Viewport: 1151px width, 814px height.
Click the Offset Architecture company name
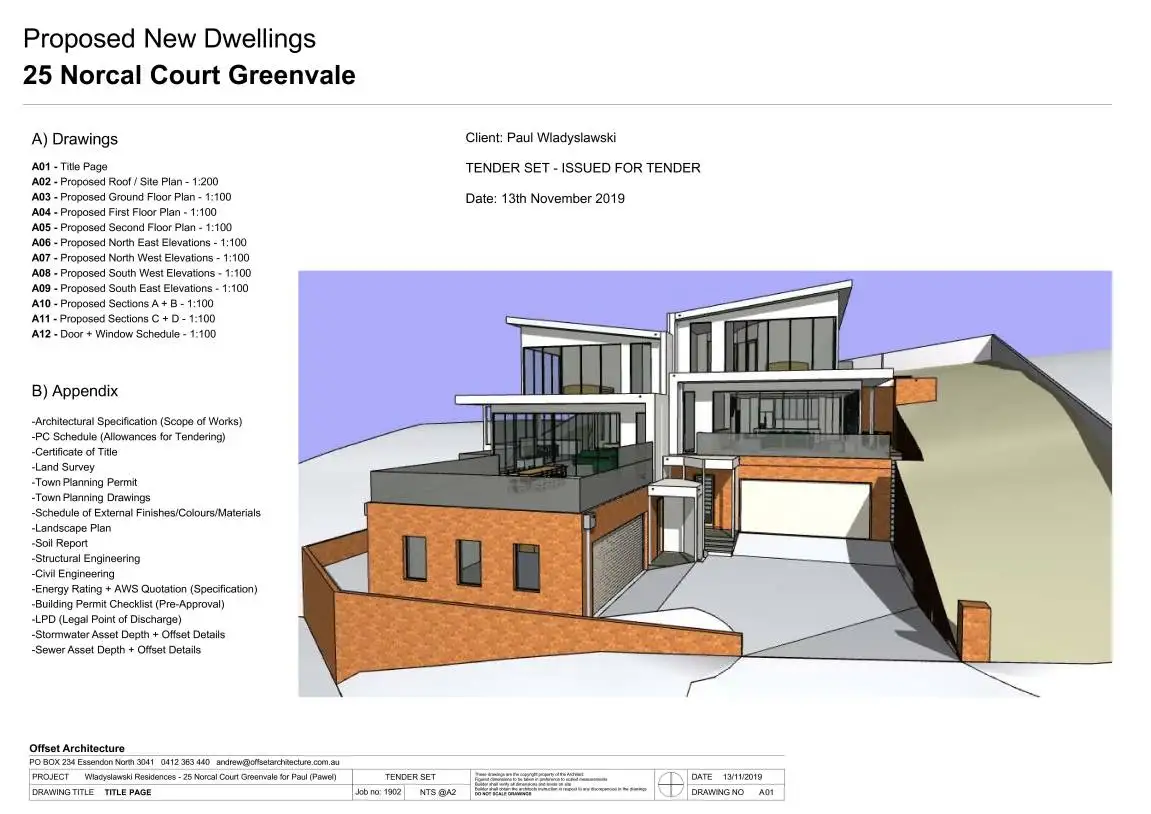77,748
